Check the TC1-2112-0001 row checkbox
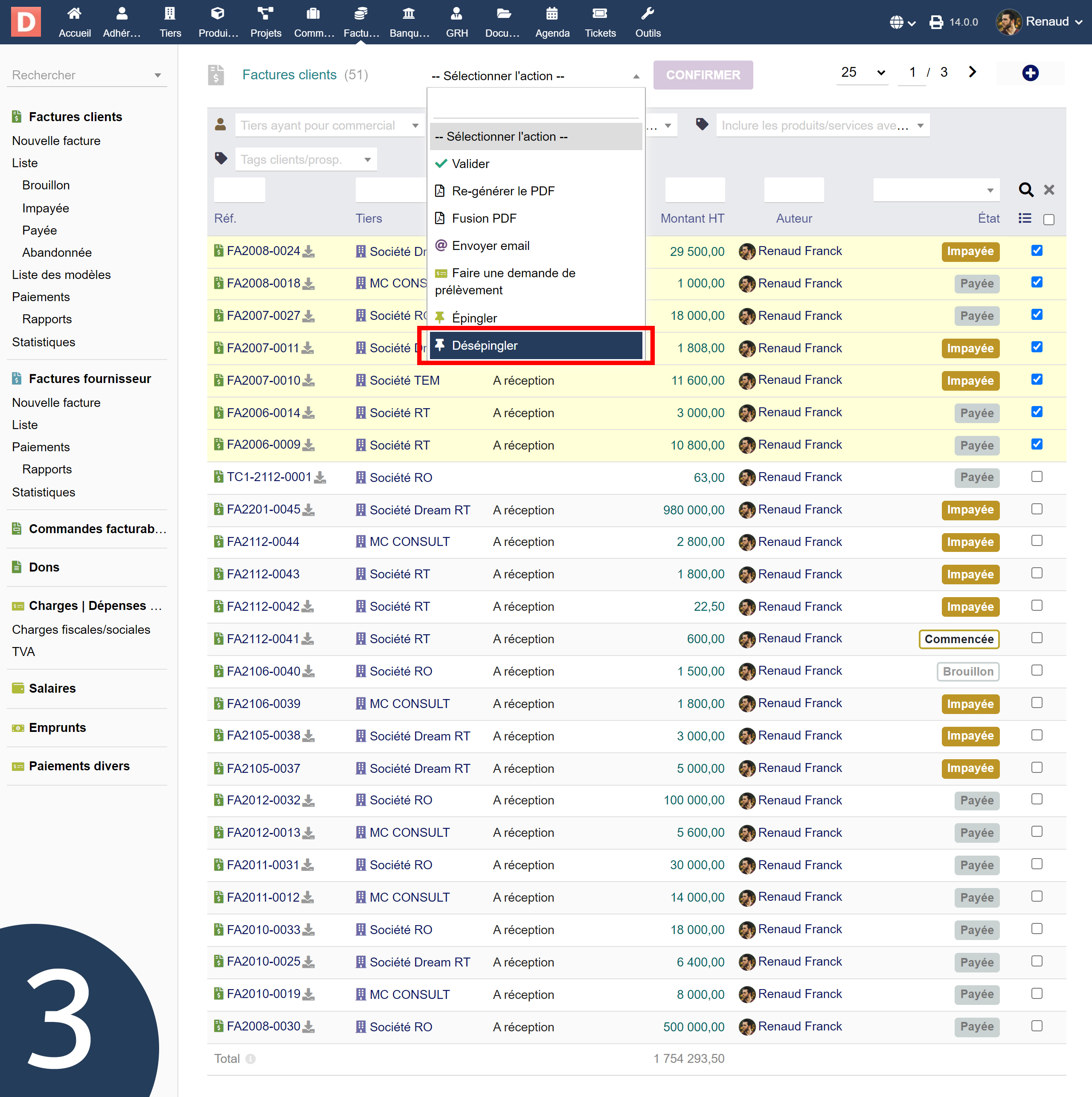The height and width of the screenshot is (1097, 1092). [x=1037, y=477]
